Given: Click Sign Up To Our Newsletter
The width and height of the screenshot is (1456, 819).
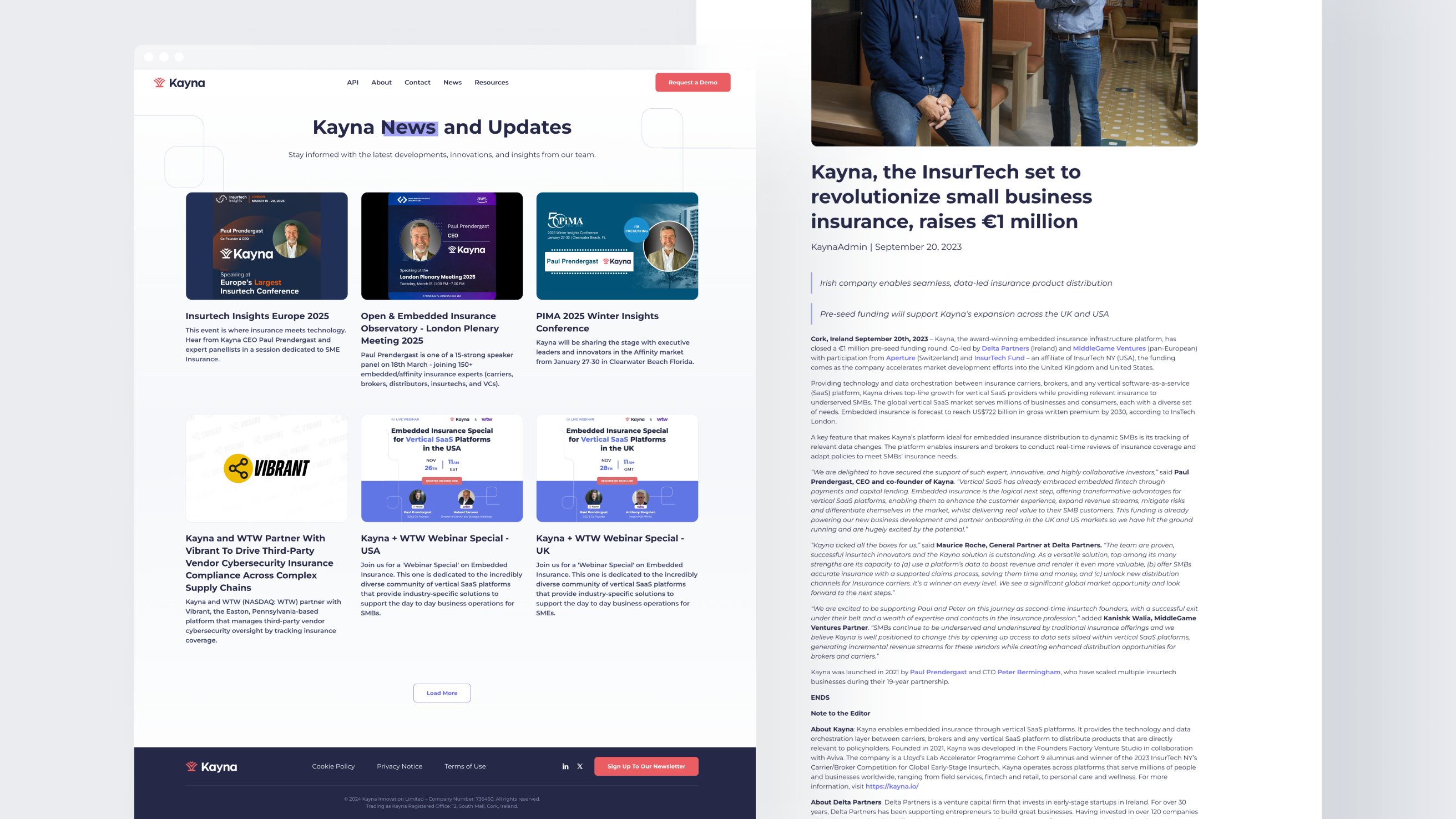Looking at the screenshot, I should tap(646, 766).
